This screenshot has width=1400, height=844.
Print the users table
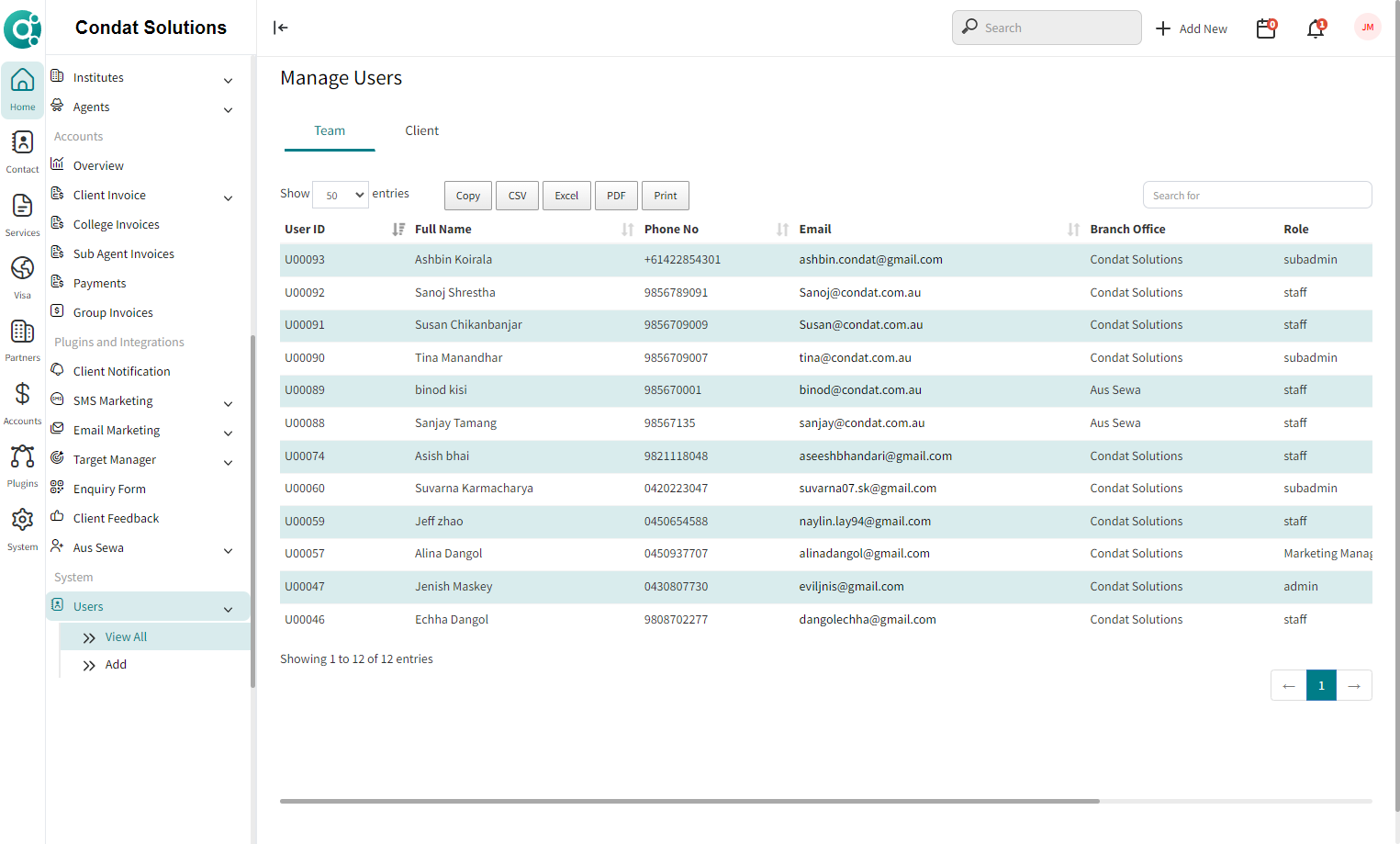(666, 196)
